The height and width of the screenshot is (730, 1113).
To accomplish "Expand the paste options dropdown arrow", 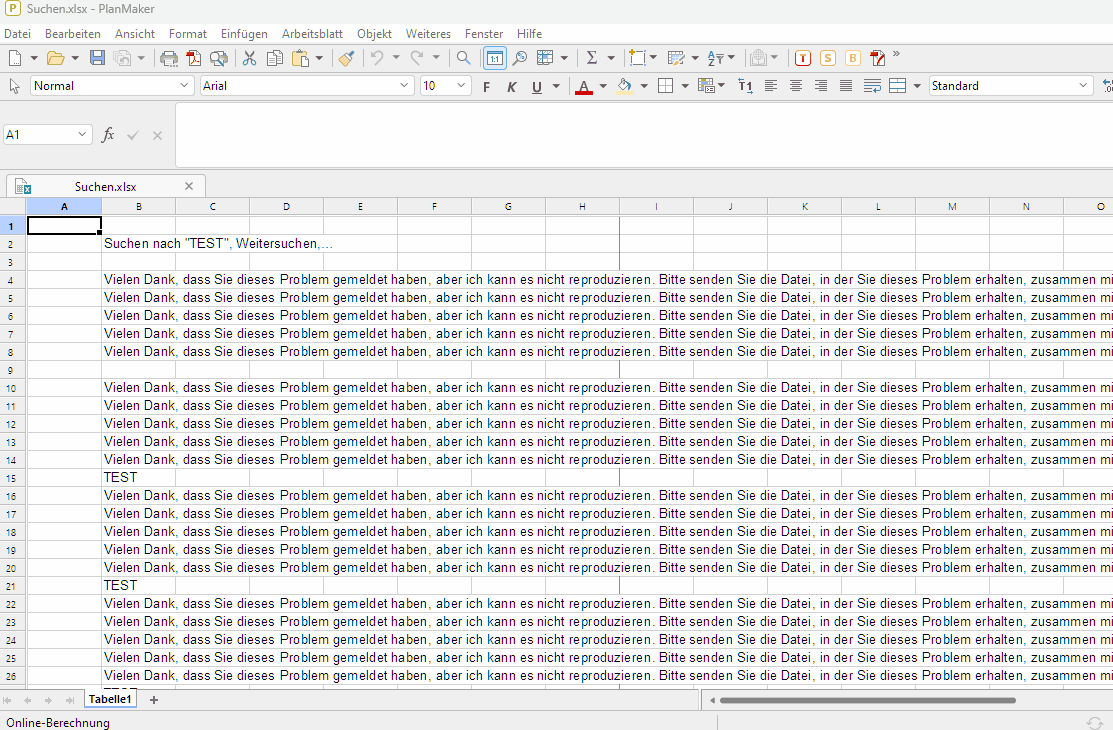I will coord(319,58).
